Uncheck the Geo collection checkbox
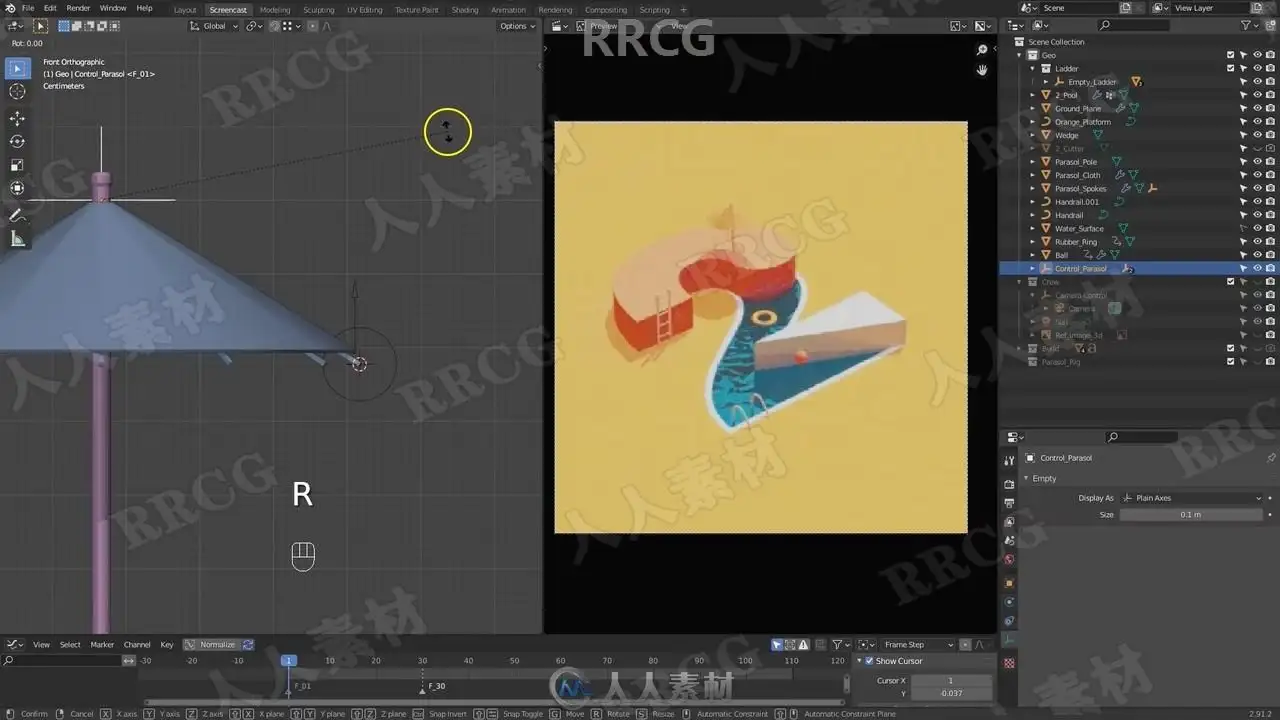The width and height of the screenshot is (1280, 720). pyautogui.click(x=1231, y=55)
